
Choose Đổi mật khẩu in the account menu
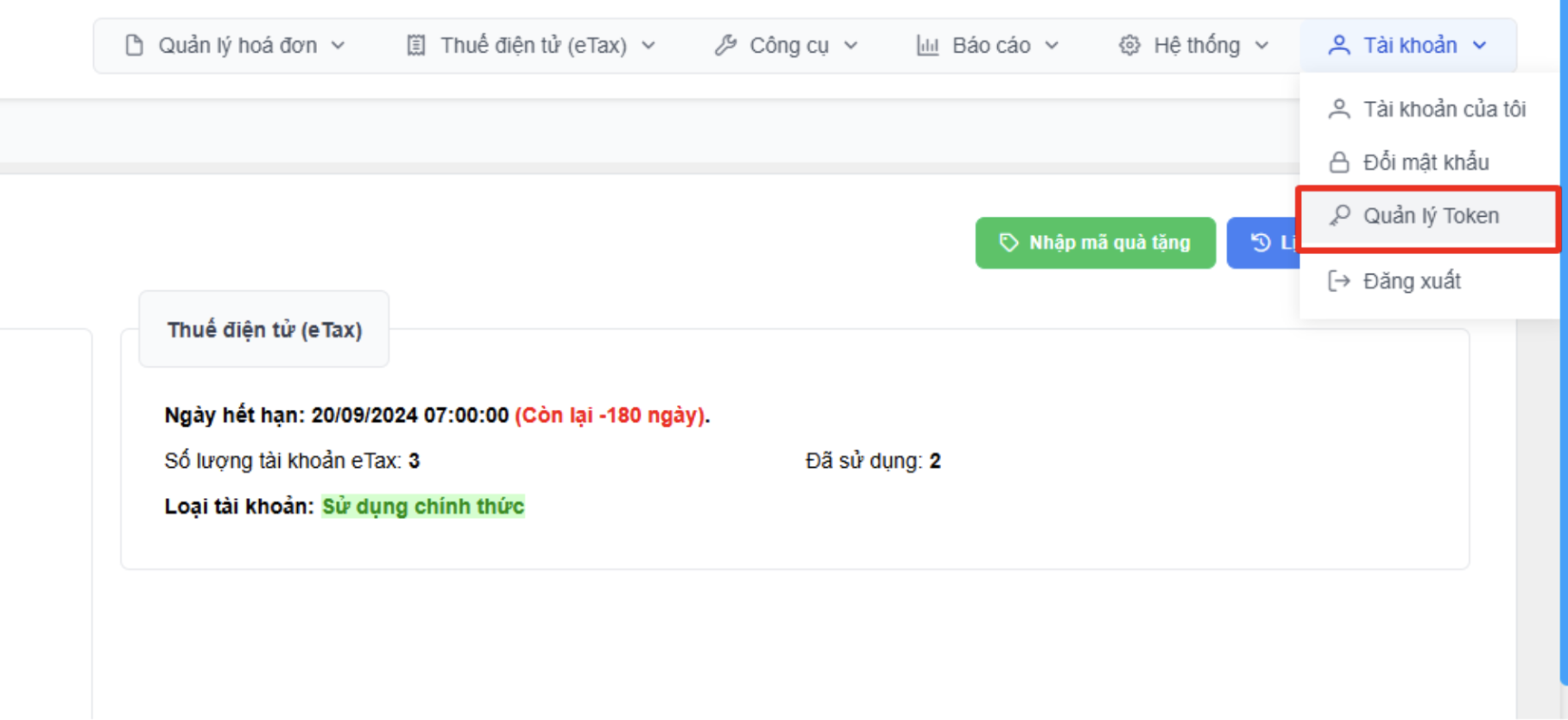[x=1426, y=162]
